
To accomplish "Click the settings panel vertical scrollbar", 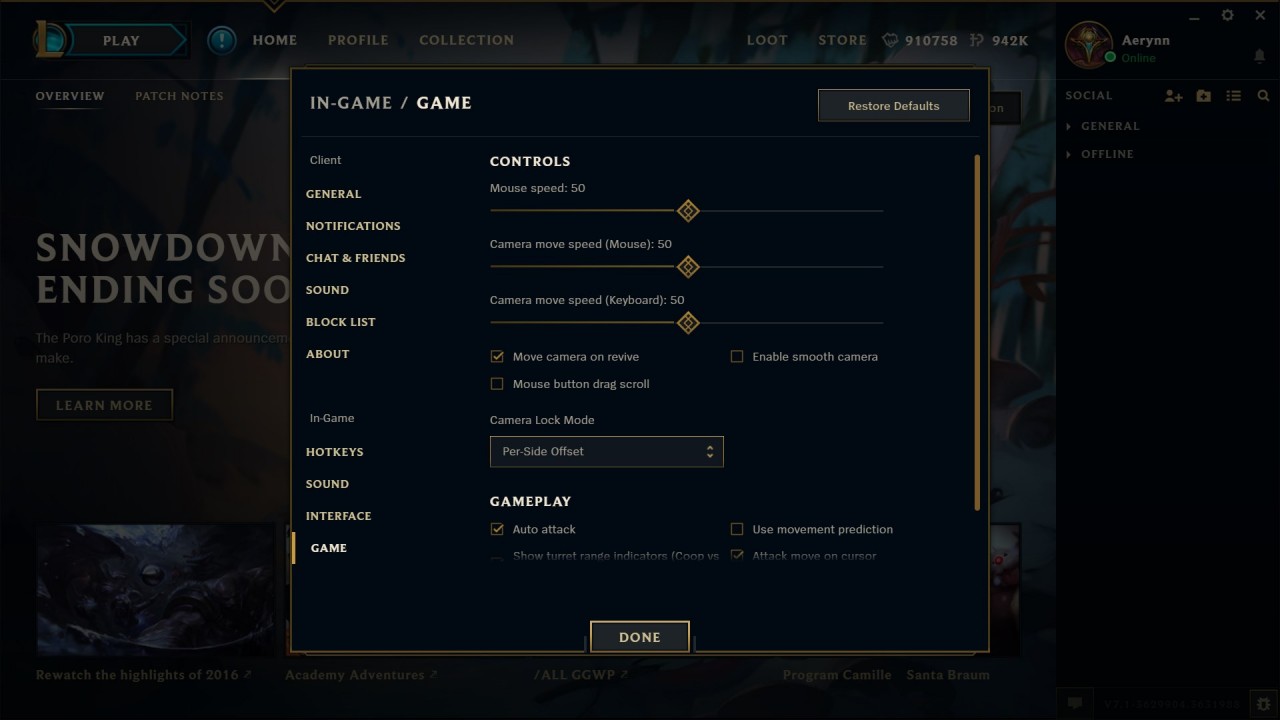I will coord(977,332).
